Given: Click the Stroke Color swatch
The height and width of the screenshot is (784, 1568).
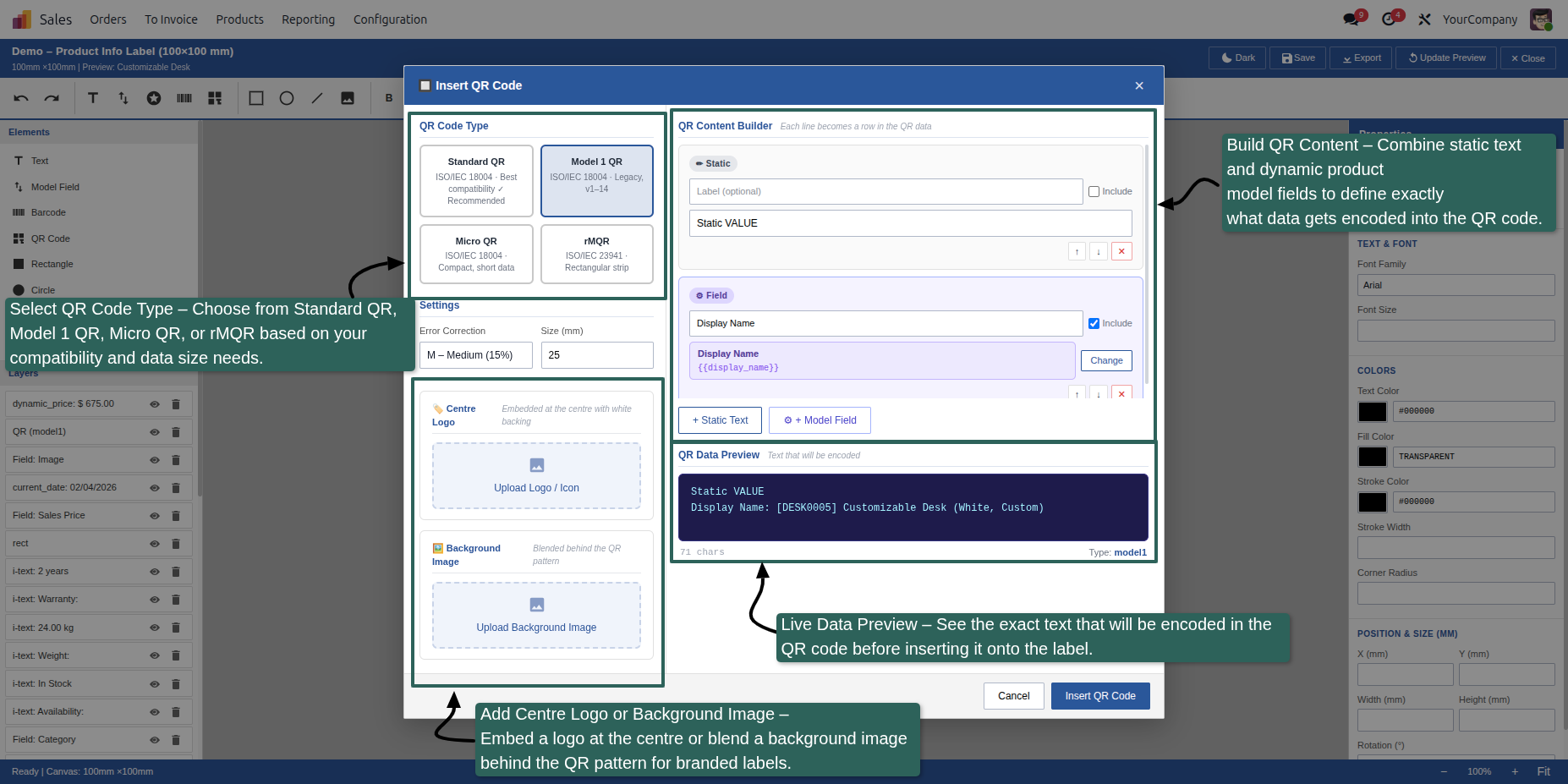Looking at the screenshot, I should coord(1372,502).
